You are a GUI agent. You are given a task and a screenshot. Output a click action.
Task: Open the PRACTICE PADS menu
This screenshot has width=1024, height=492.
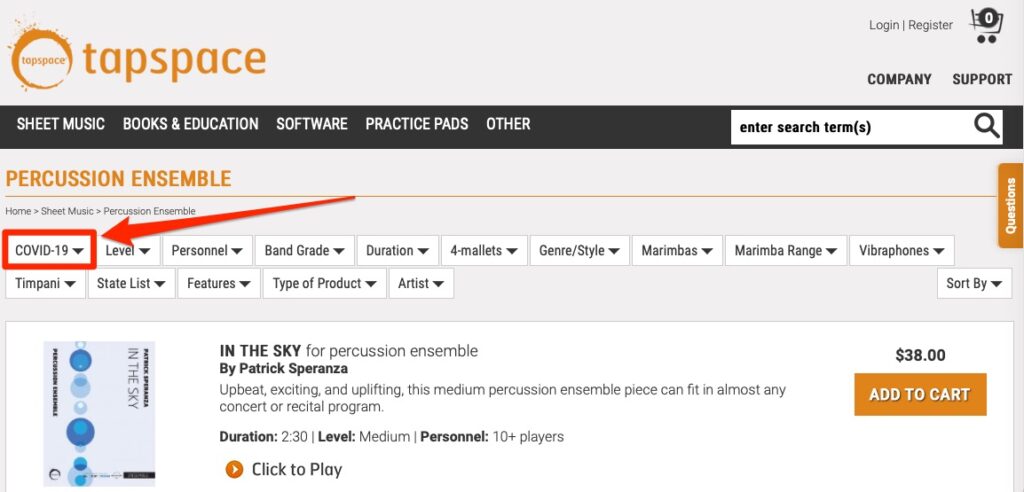point(417,124)
